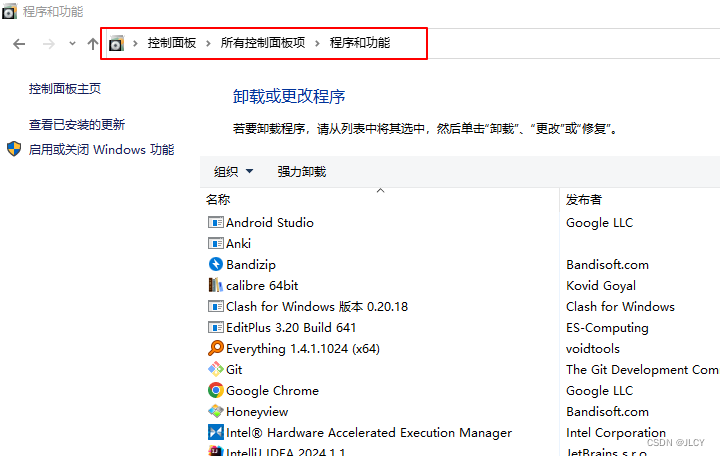
Task: Click the shield icon beside Windows 功能 link
Action: tap(14, 149)
